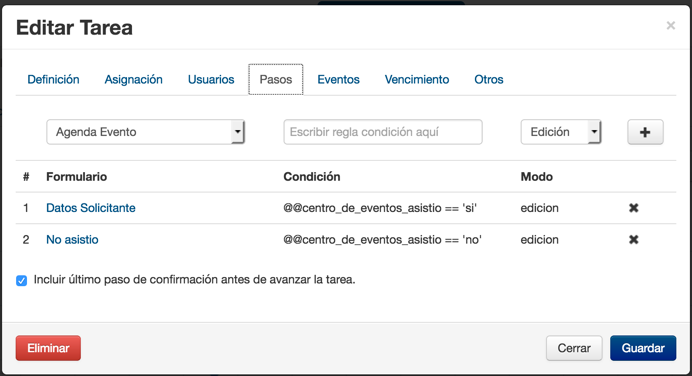This screenshot has height=376, width=692.
Task: Open the Vencimiento tab
Action: pos(417,79)
